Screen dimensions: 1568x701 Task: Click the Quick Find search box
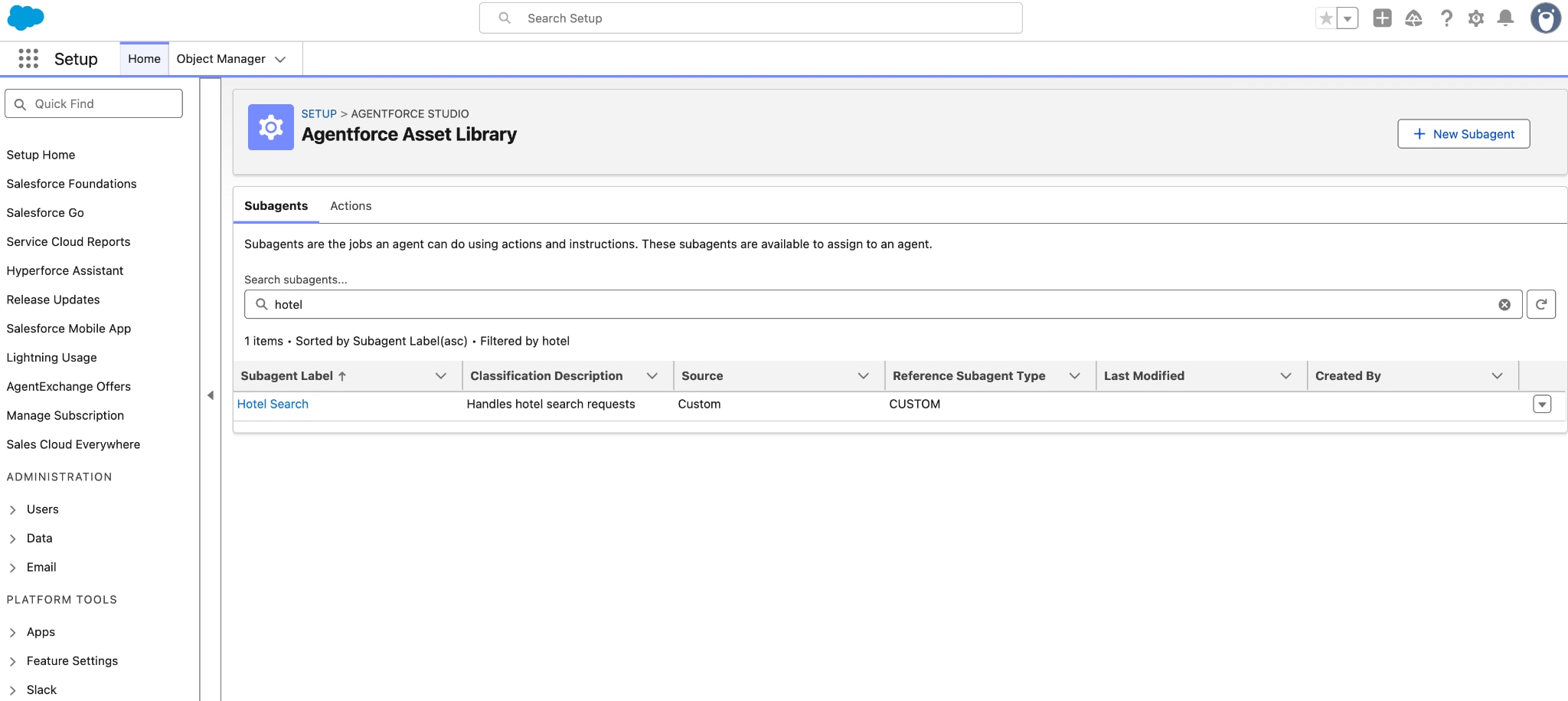click(93, 103)
